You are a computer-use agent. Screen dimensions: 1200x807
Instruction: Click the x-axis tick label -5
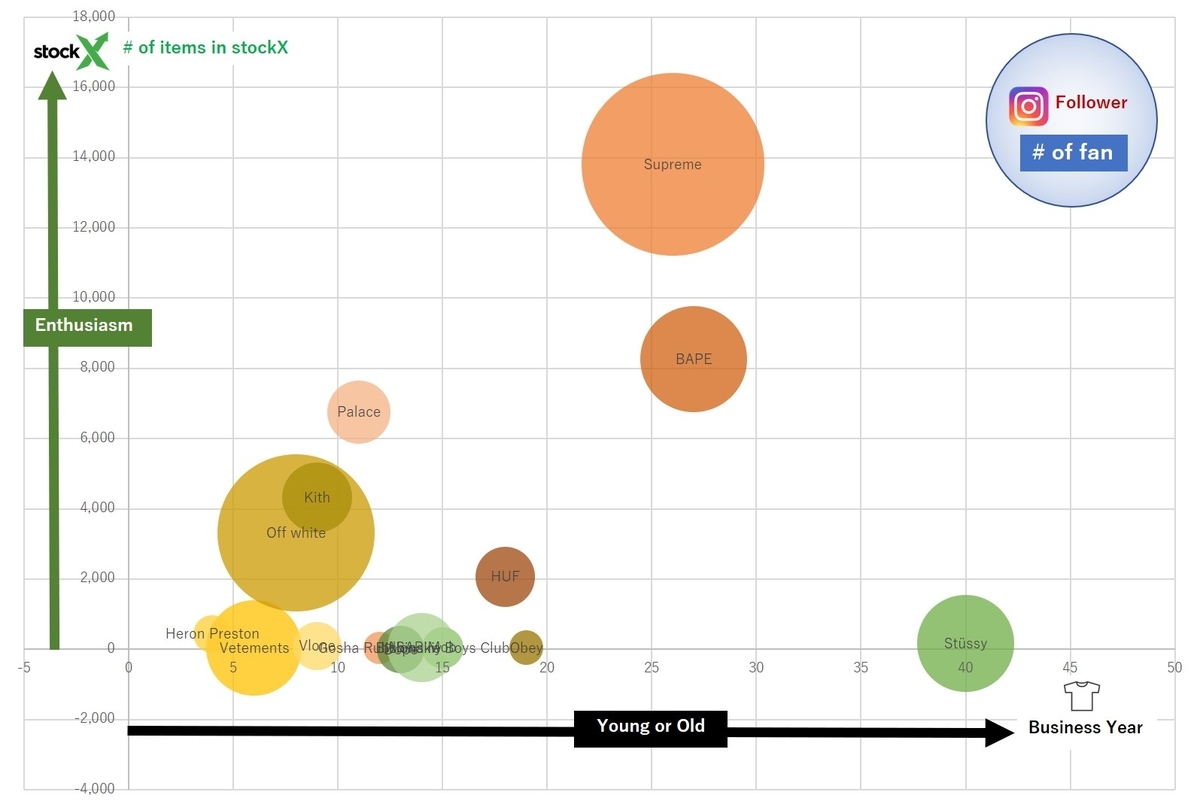24,667
